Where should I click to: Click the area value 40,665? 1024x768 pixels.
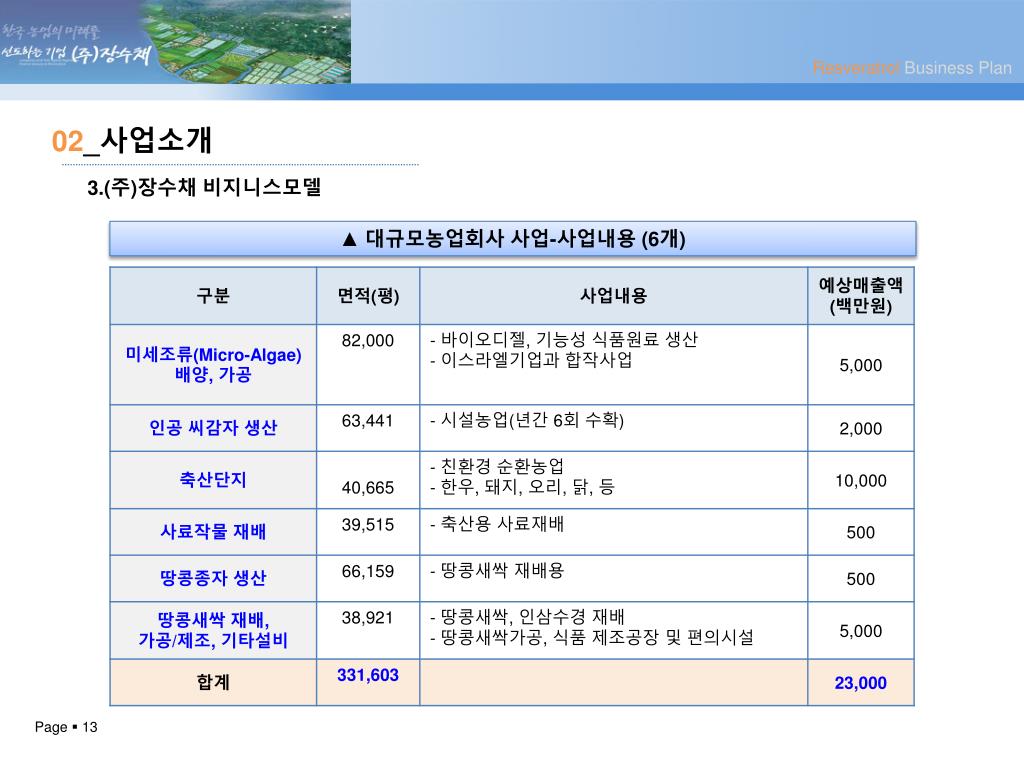pyautogui.click(x=368, y=488)
